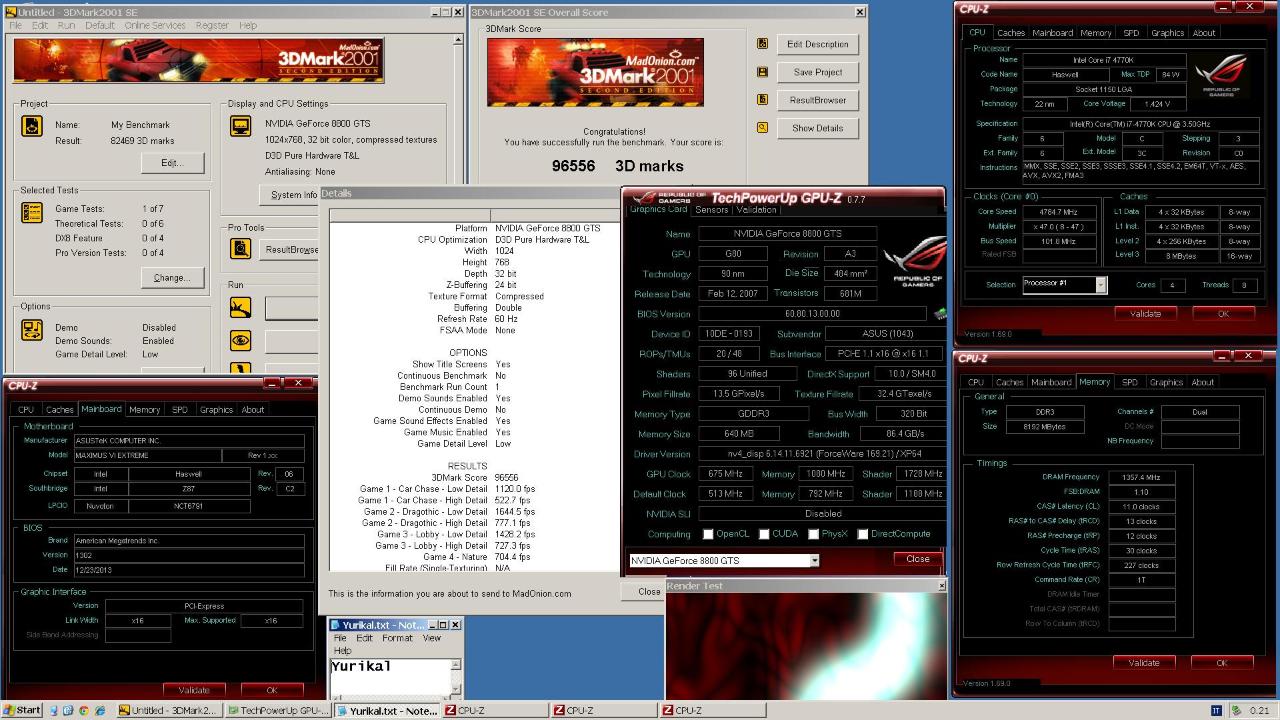Open the Format menu in Notepad
This screenshot has width=1280, height=720.
point(397,638)
